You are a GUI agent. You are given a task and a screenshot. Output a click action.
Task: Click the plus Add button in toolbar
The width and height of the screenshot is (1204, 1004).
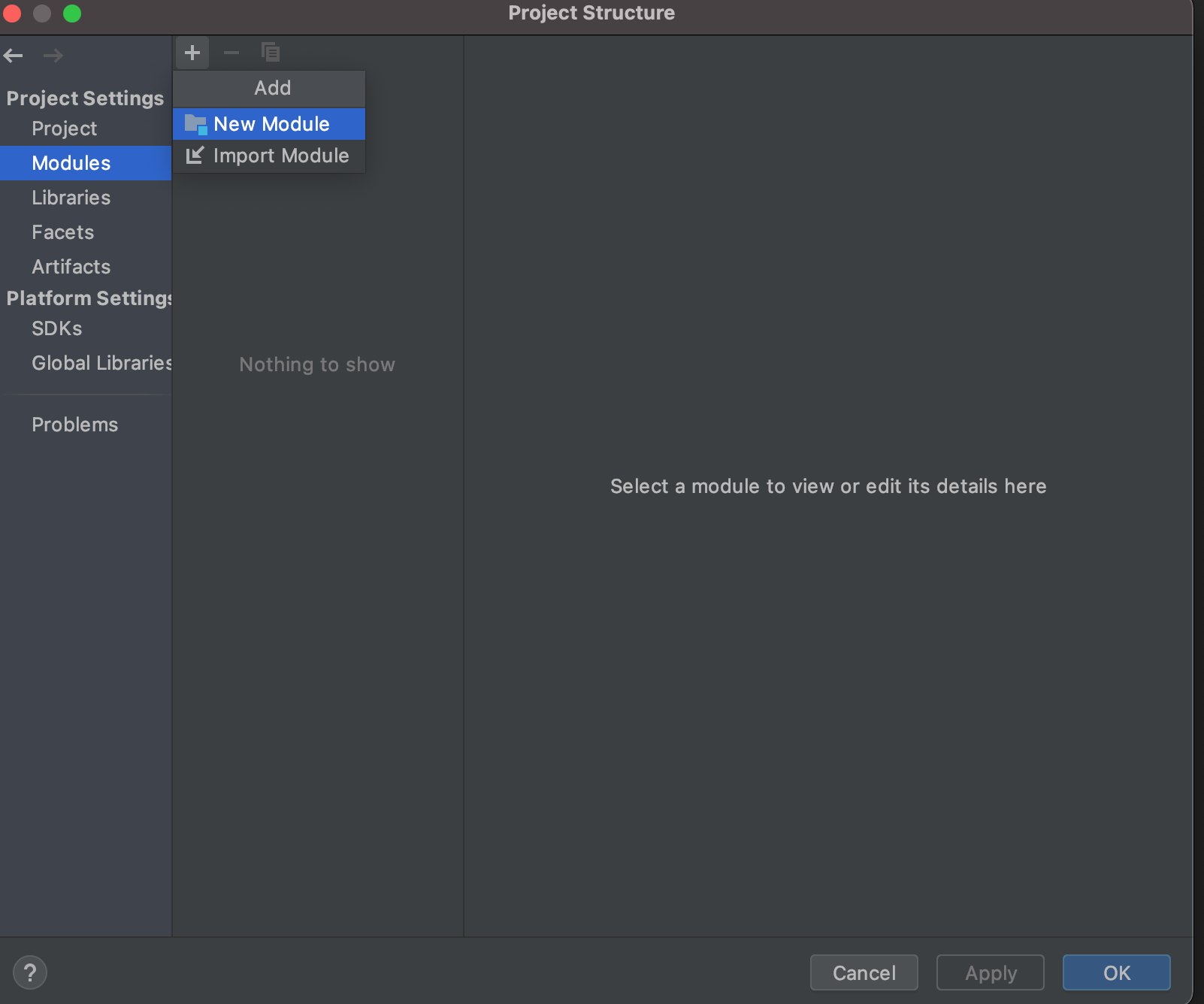tap(192, 53)
